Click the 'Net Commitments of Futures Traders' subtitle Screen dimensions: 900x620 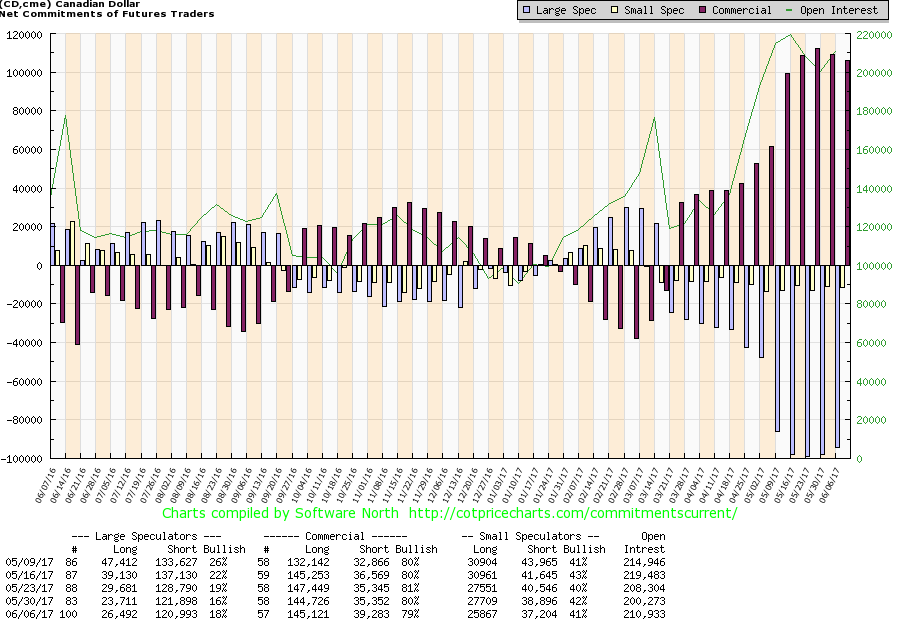(x=108, y=14)
